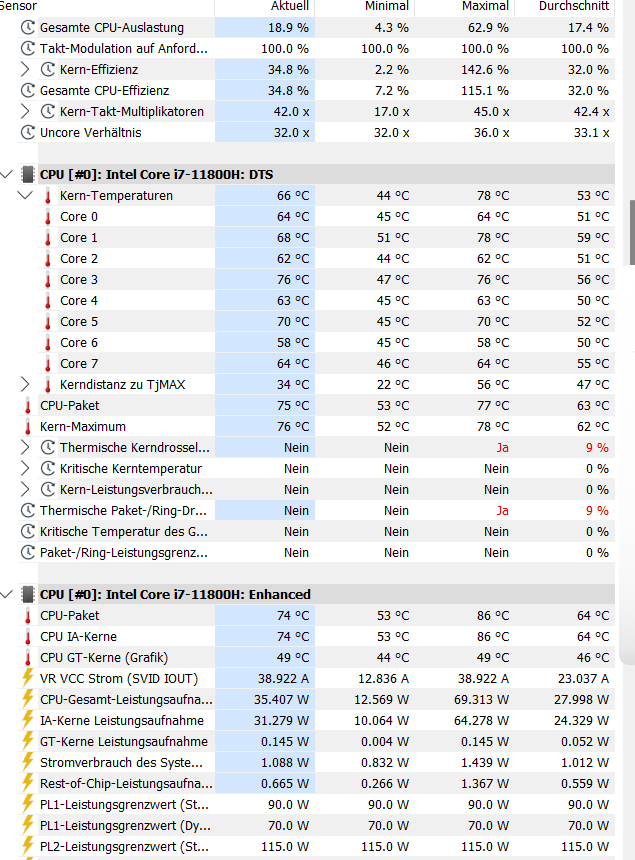Expand Kritische Kerntemperatur row

tap(25, 468)
